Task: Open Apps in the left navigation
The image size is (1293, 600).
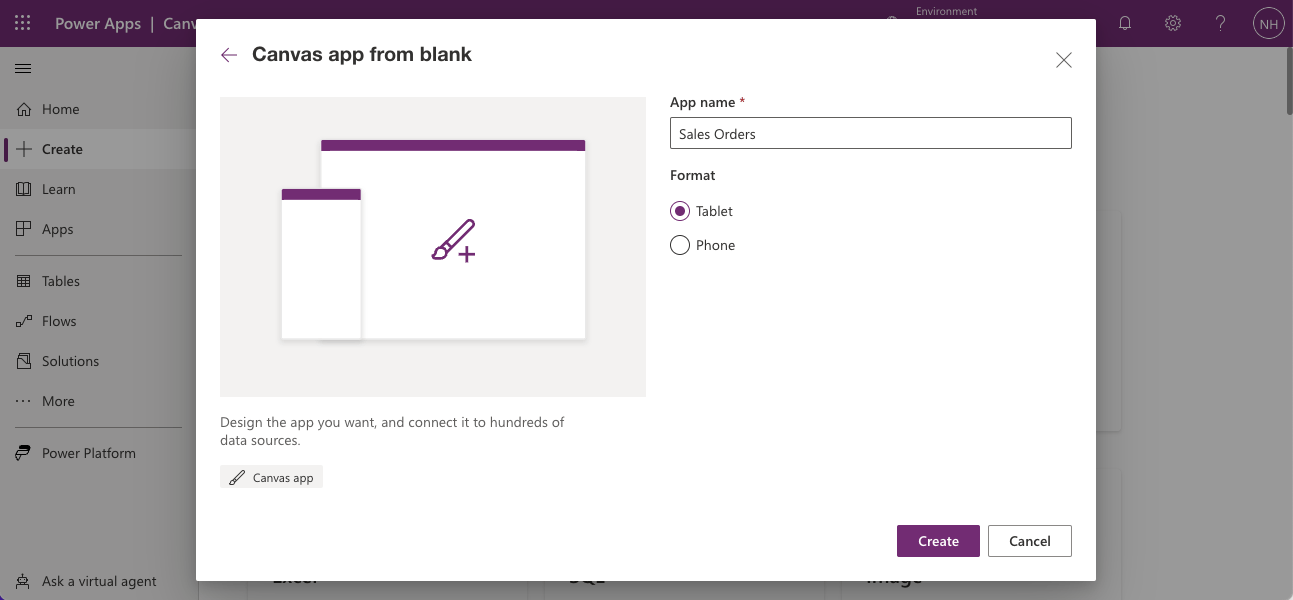Action: tap(57, 229)
